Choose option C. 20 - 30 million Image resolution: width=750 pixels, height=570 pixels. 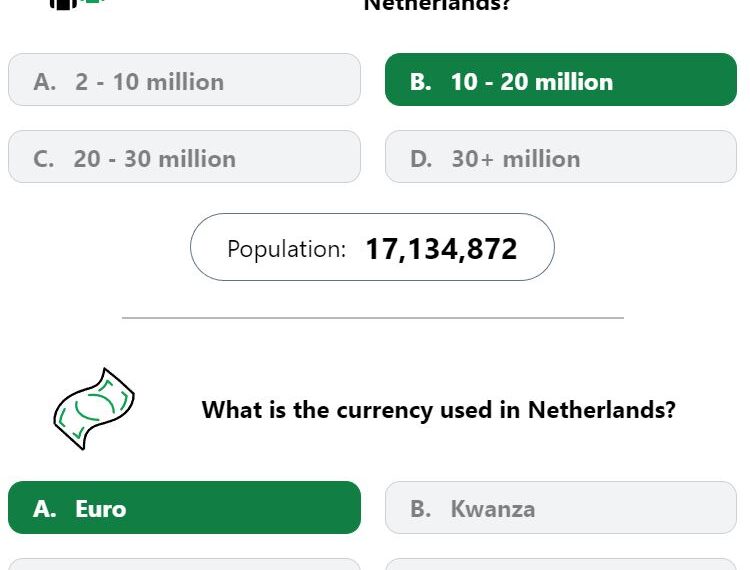(184, 156)
